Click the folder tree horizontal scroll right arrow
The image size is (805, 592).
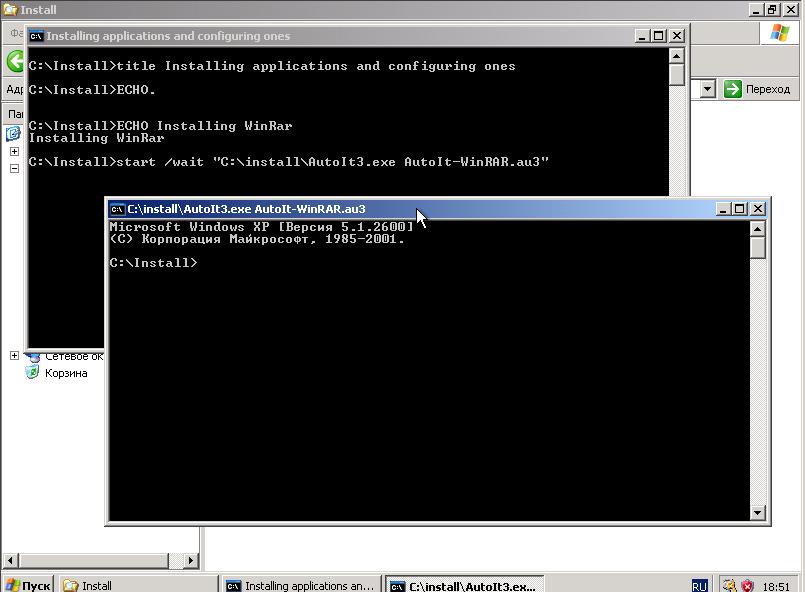(190, 560)
